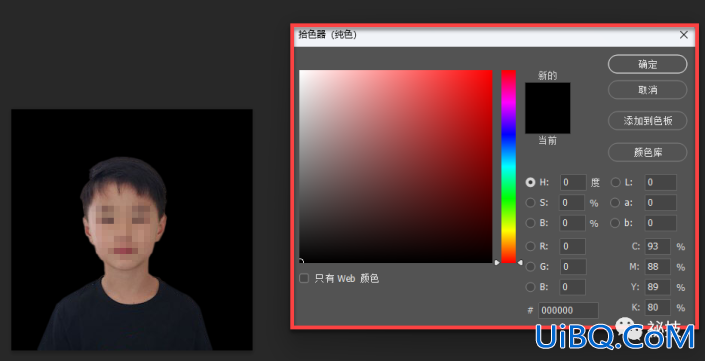Select the G green radio button

pos(531,267)
